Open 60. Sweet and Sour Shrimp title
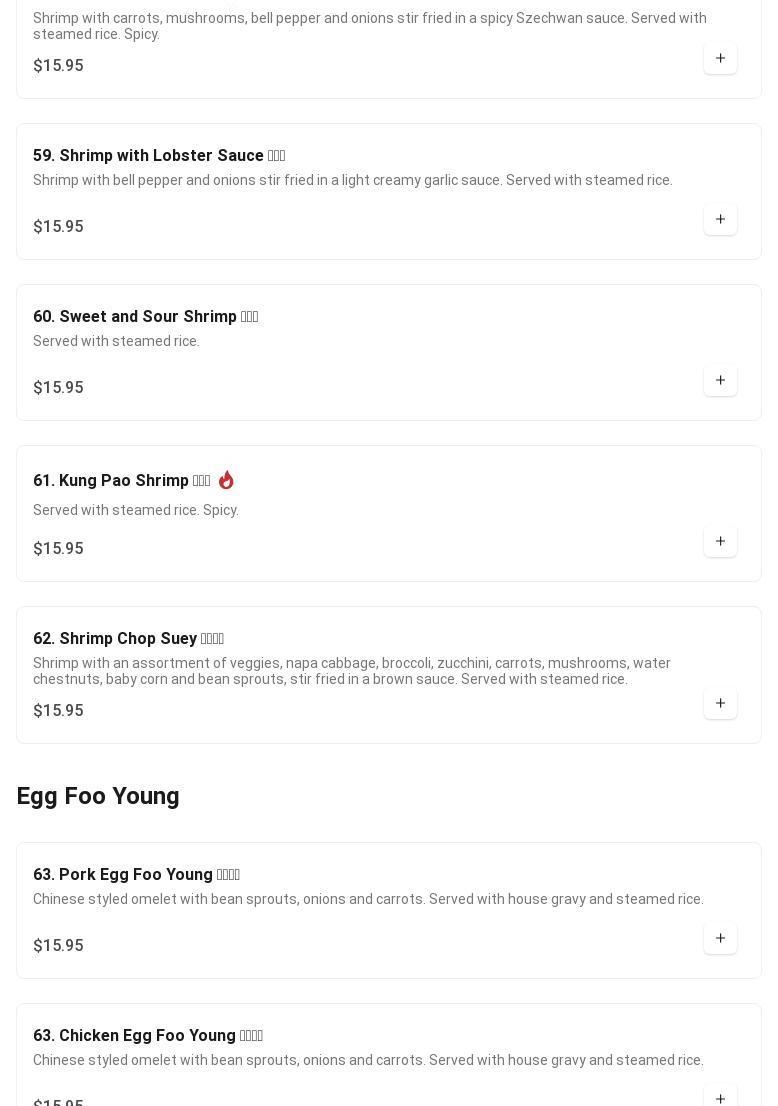The width and height of the screenshot is (778, 1106). pyautogui.click(x=145, y=316)
